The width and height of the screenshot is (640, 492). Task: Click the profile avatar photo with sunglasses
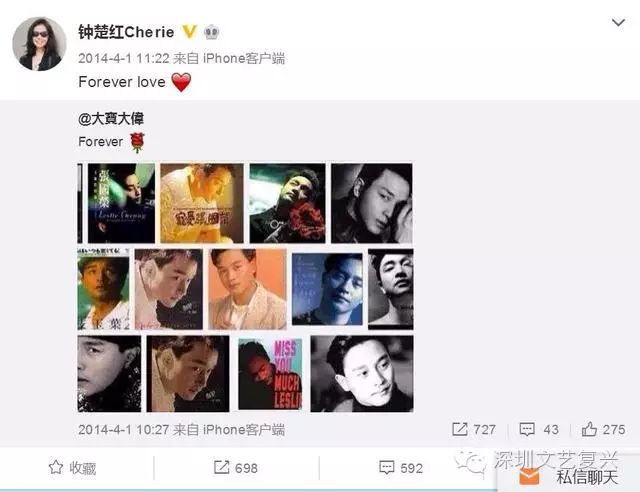coord(40,44)
